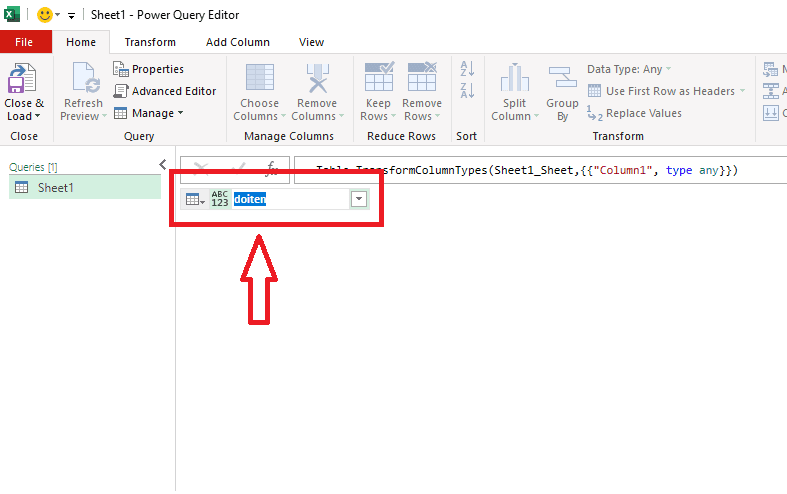Expand the Remove Columns dropdown arrow
This screenshot has width=787, height=494.
tap(341, 116)
